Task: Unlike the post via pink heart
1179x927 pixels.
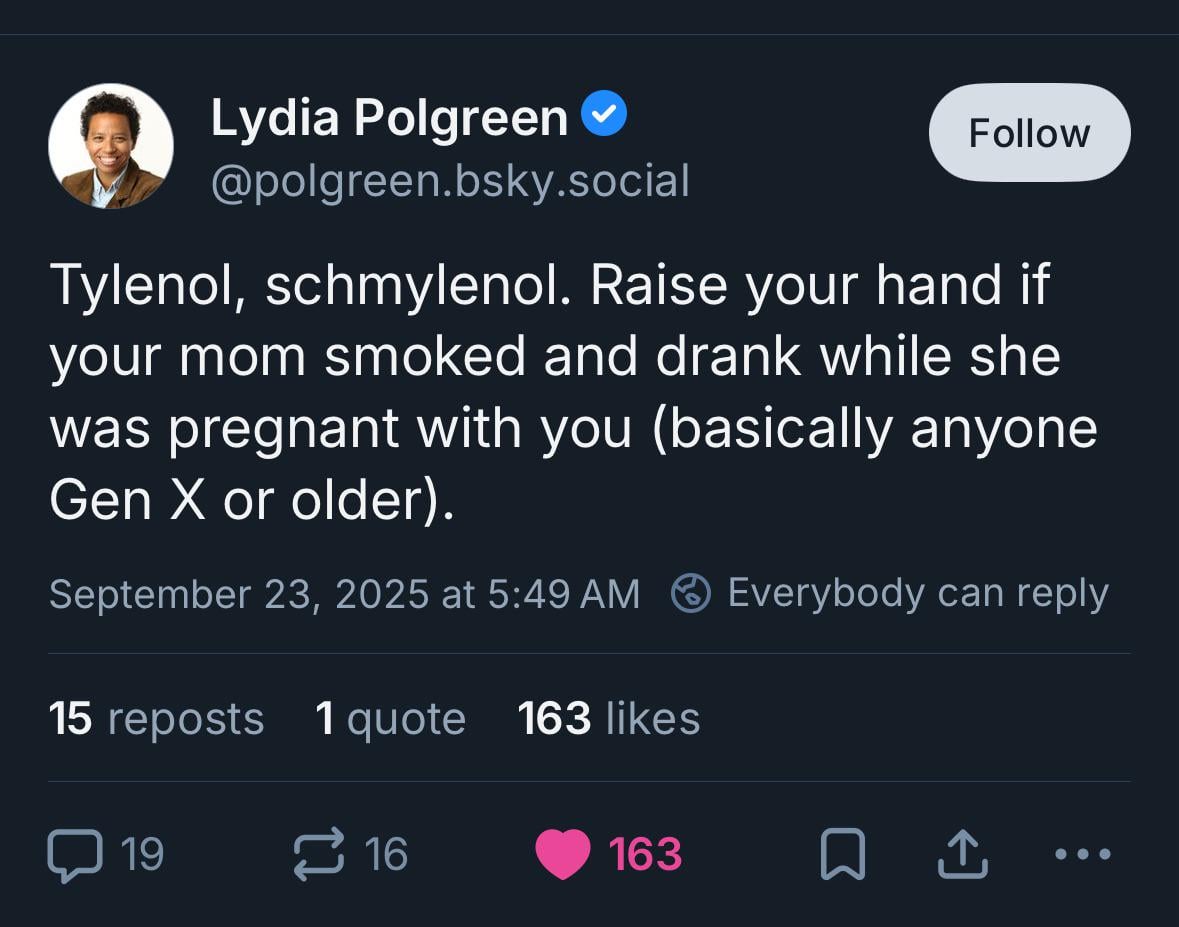Action: pyautogui.click(x=562, y=854)
